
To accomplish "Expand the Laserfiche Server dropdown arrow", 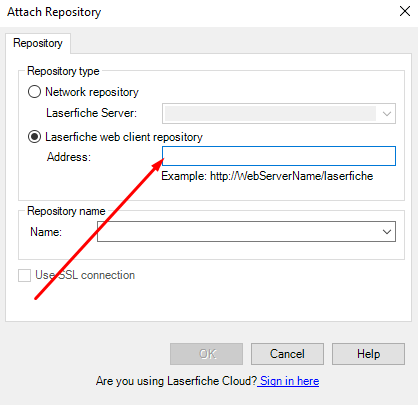I will tap(387, 114).
